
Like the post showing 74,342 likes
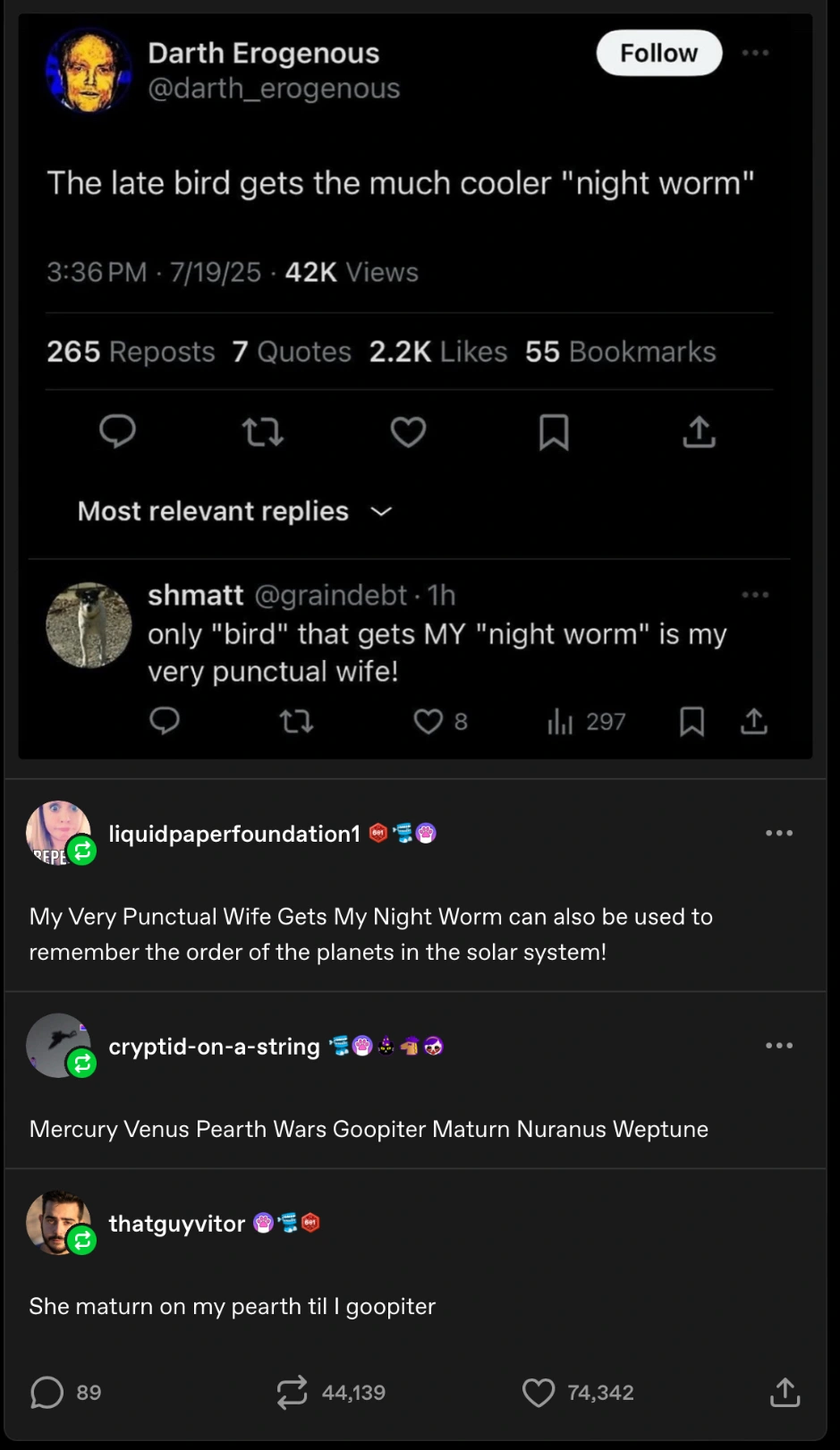click(x=538, y=1392)
